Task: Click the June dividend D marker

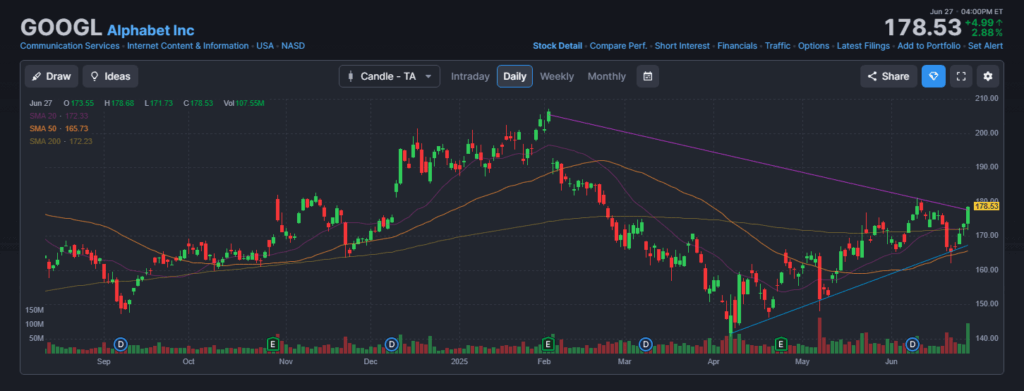Action: (913, 344)
